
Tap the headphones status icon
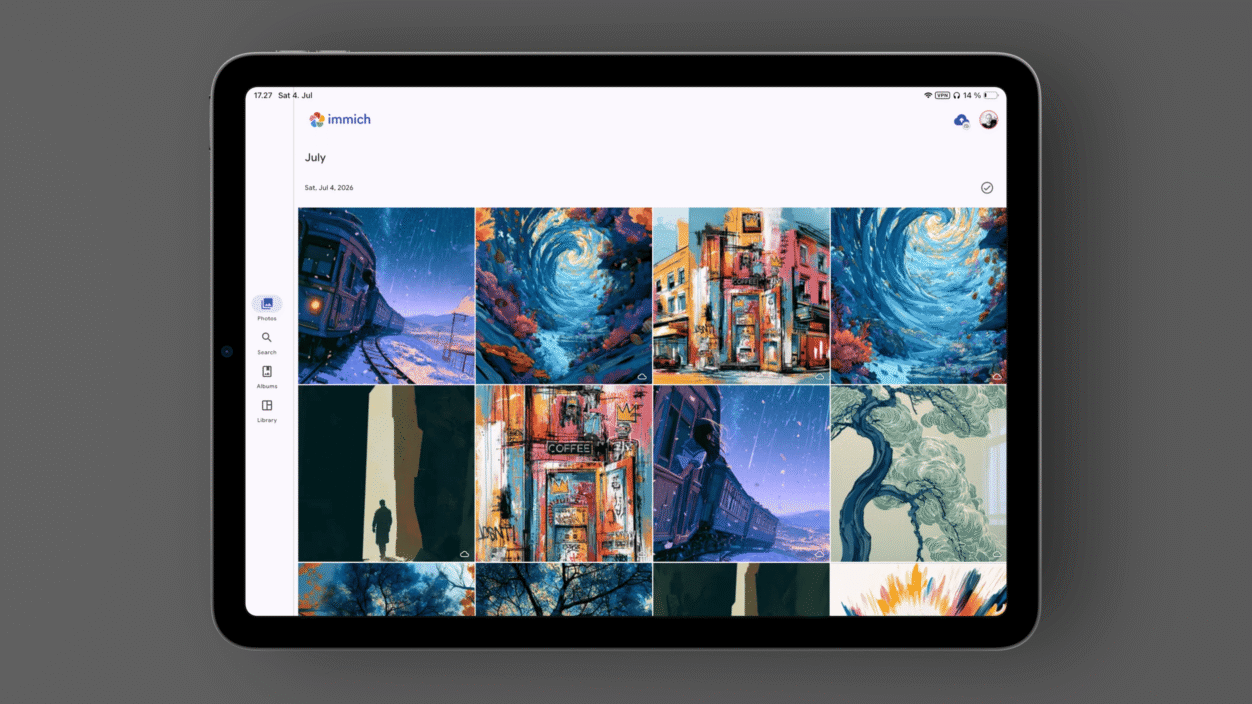pos(956,95)
